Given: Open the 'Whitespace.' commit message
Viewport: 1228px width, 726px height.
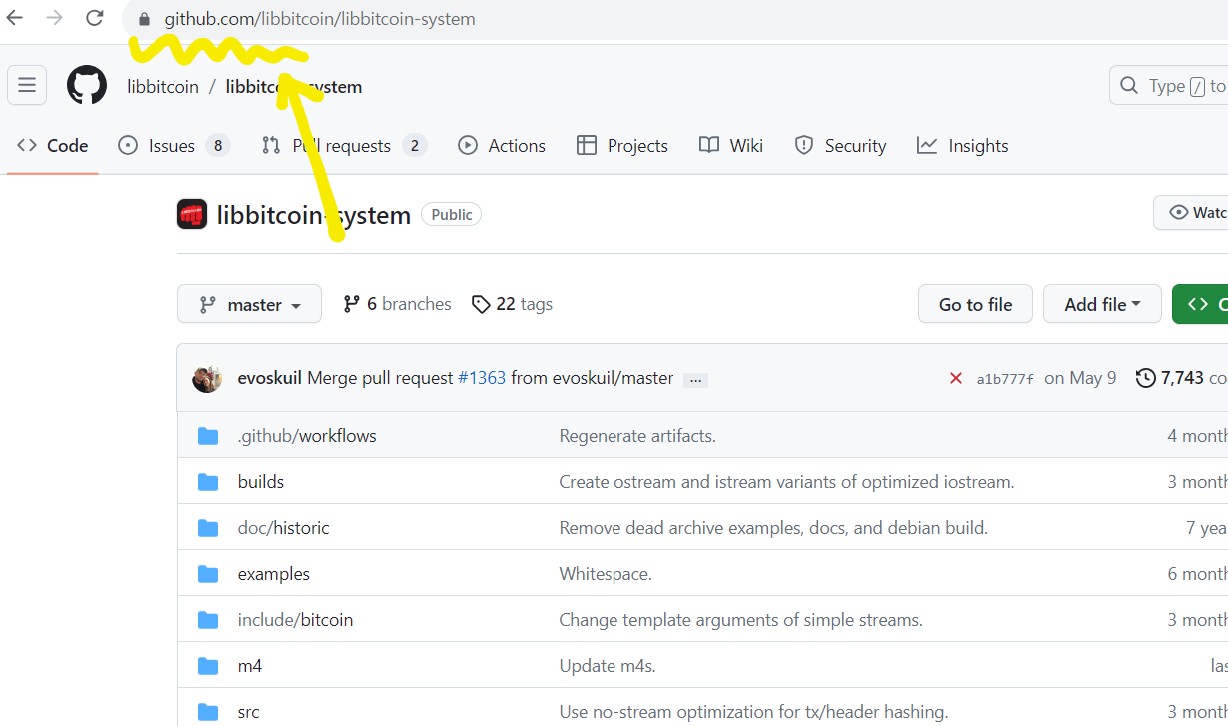Looking at the screenshot, I should pos(605,574).
